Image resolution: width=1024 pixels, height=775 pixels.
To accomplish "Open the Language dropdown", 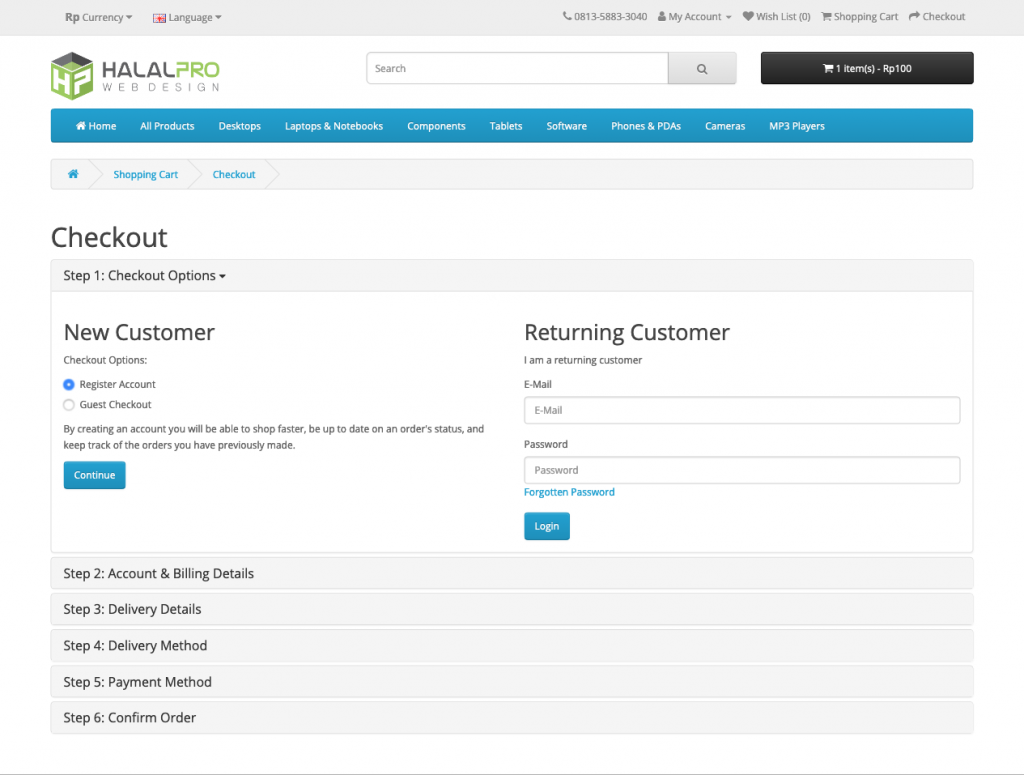I will [187, 17].
